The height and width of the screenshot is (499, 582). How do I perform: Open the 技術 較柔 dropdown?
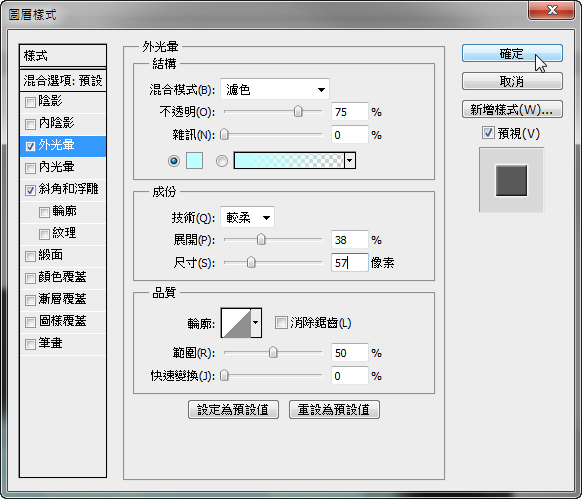[248, 217]
